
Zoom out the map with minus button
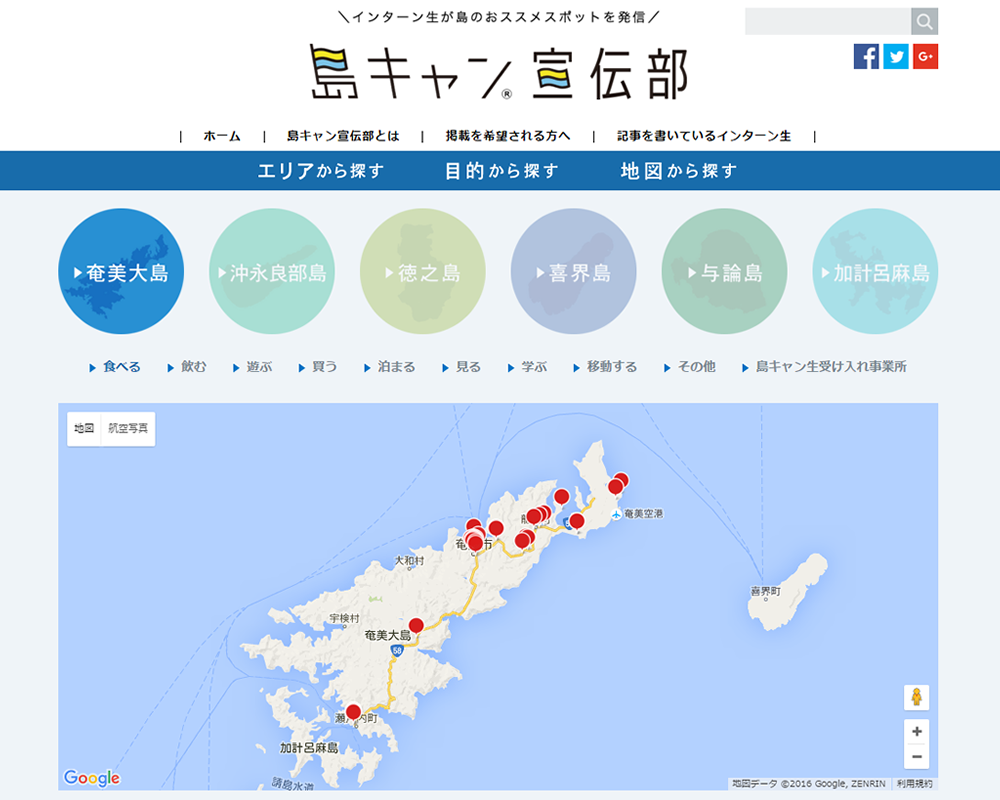click(916, 757)
